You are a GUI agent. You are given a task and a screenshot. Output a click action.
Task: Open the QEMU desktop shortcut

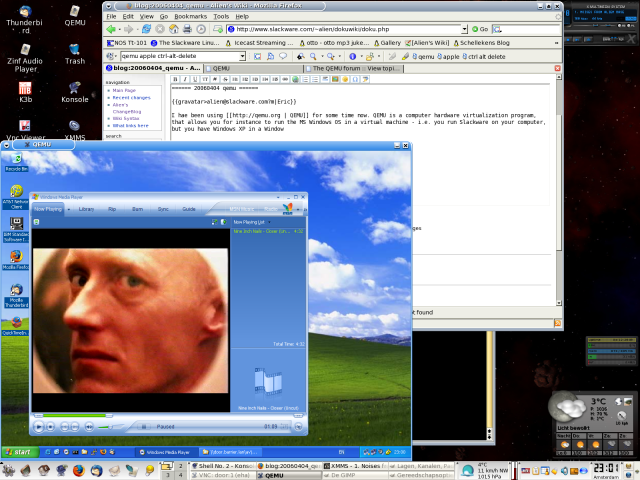click(x=75, y=16)
